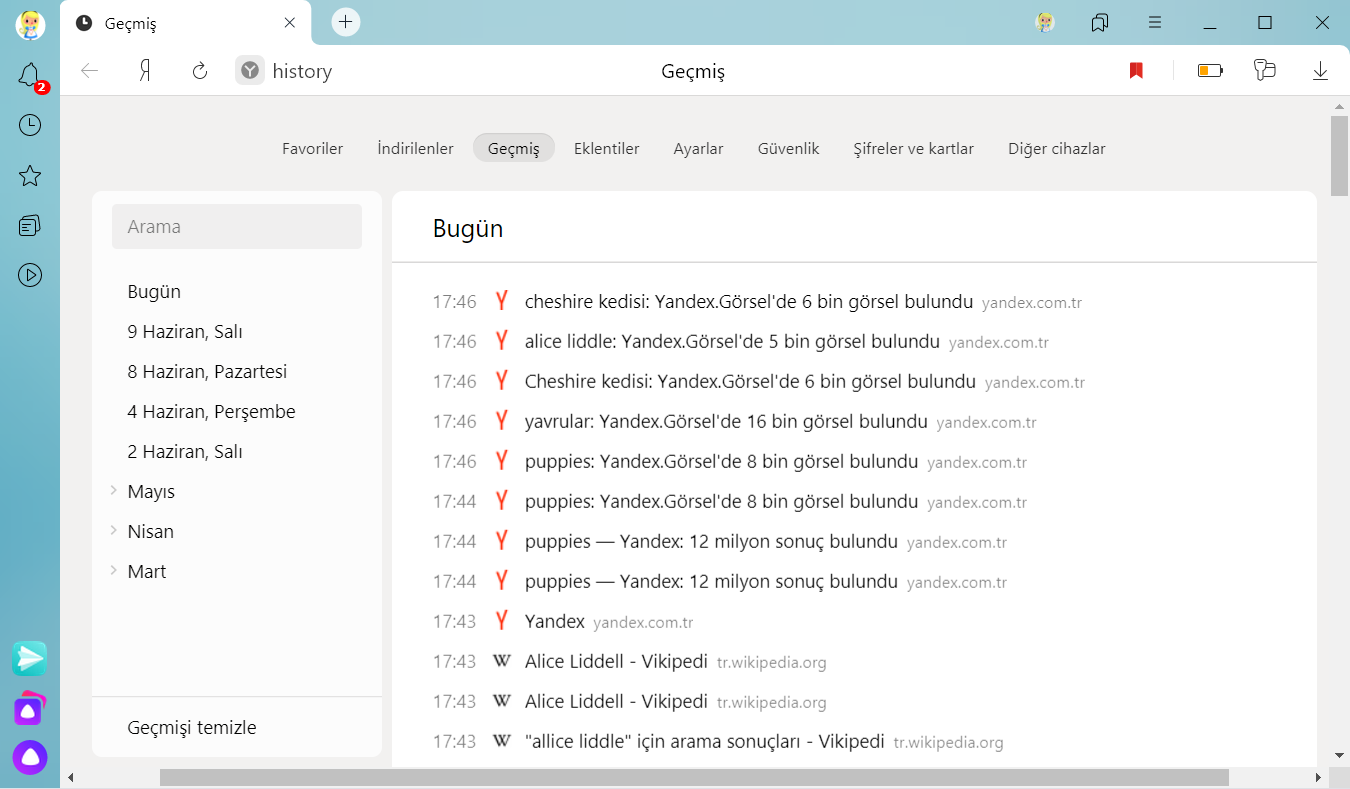Switch to Favoriler tab
Viewport: 1350px width, 789px height.
coord(312,148)
